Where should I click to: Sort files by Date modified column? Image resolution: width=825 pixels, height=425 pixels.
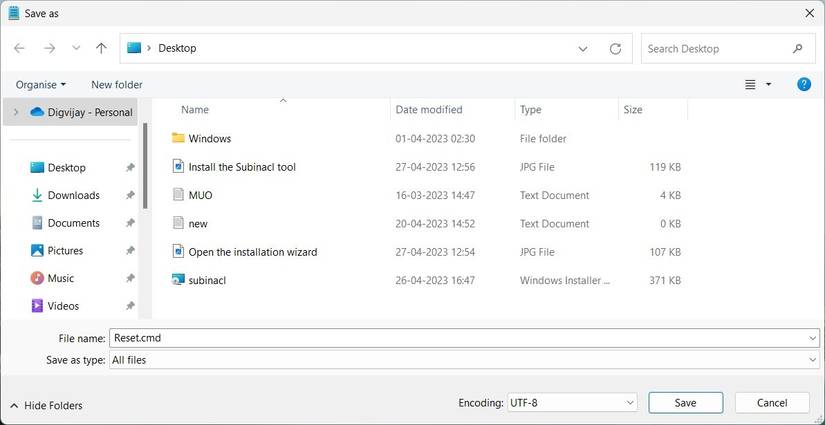[429, 109]
